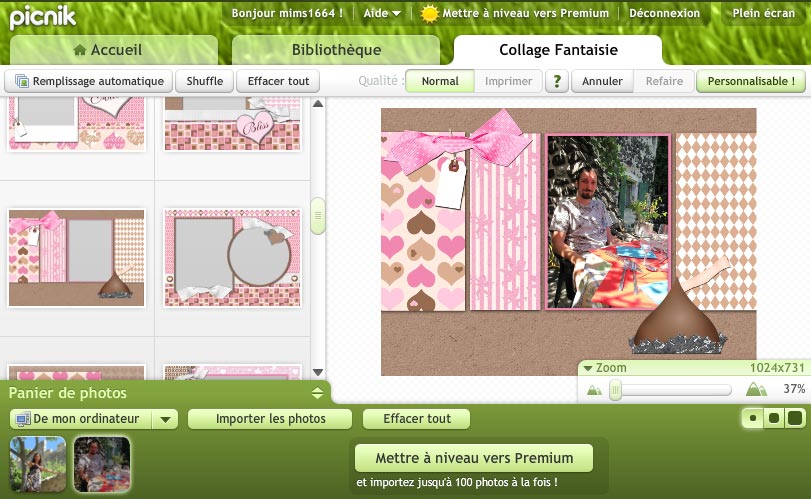811x499 pixels.
Task: Select small thumbnail size
Action: (753, 418)
